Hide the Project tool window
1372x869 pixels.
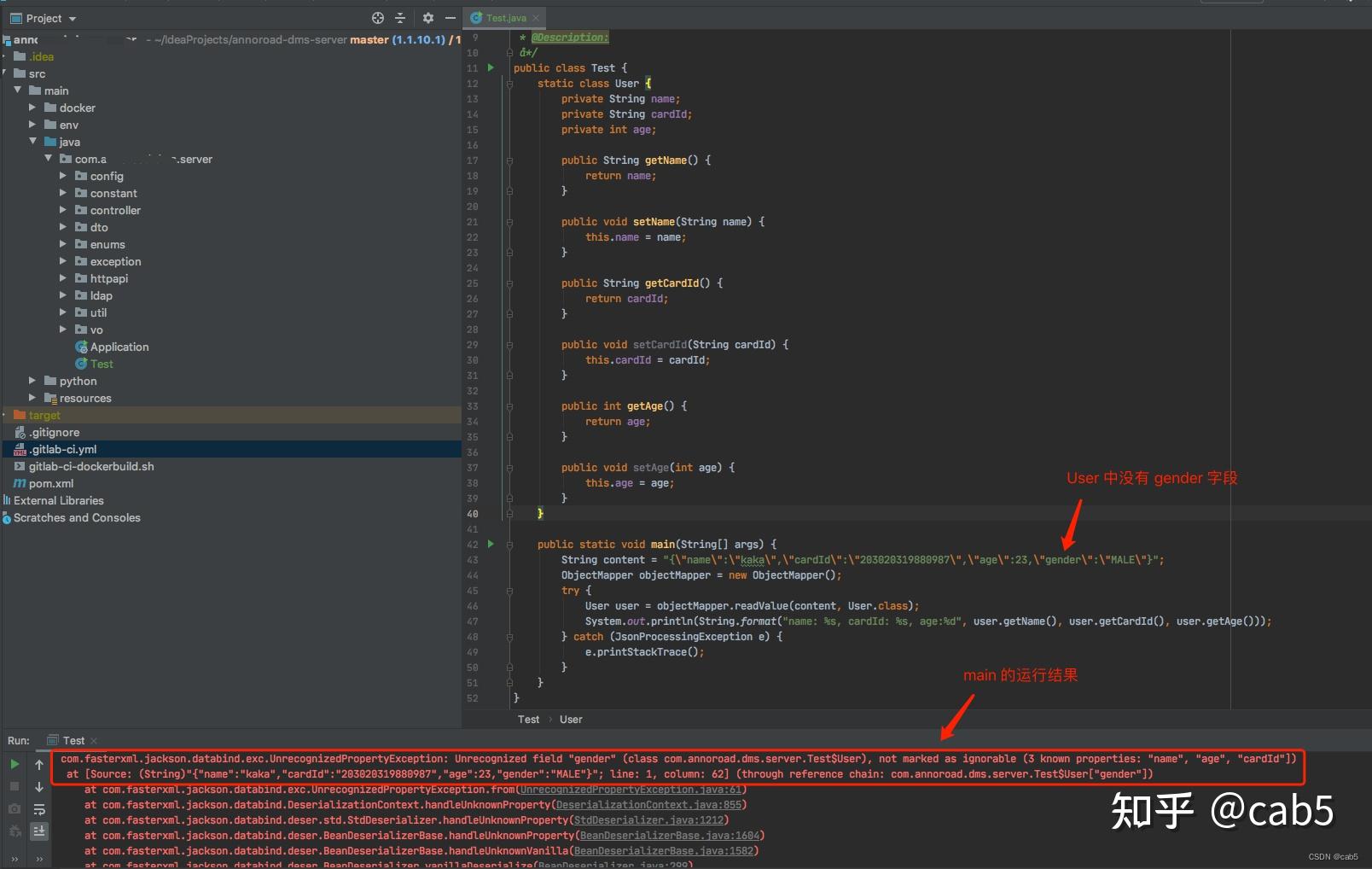(x=451, y=18)
